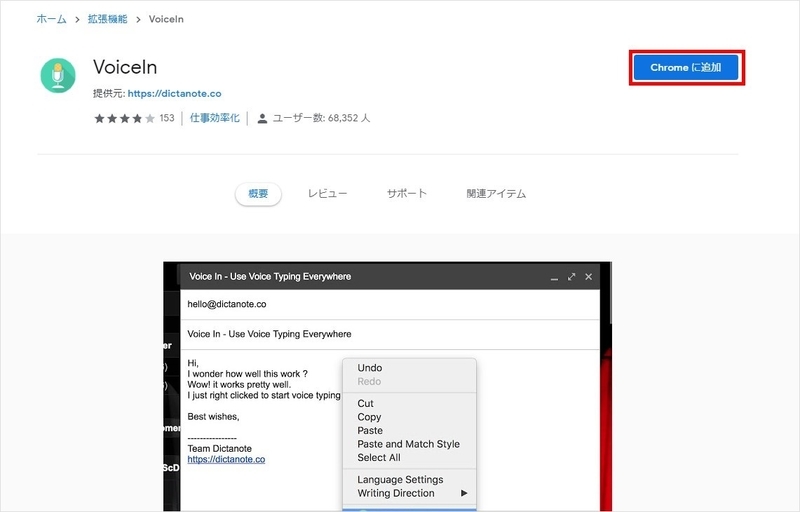Switch to the 関連アイテム tab
Screen dimensions: 800x512
click(496, 194)
